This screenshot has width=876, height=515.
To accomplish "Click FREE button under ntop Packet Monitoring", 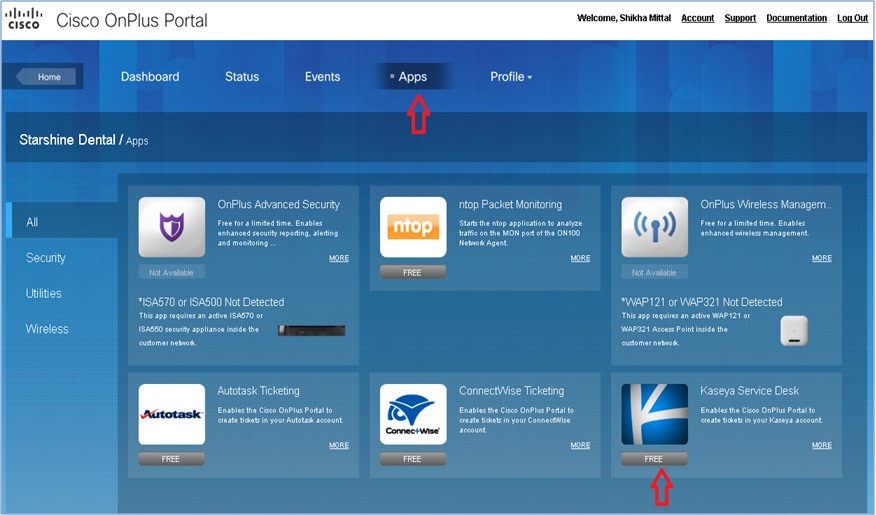I will [413, 272].
